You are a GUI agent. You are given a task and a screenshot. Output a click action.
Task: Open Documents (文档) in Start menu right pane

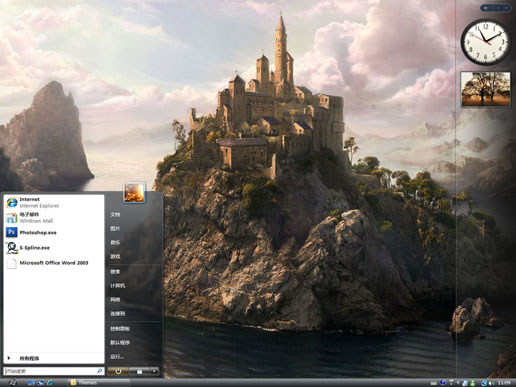tap(115, 214)
